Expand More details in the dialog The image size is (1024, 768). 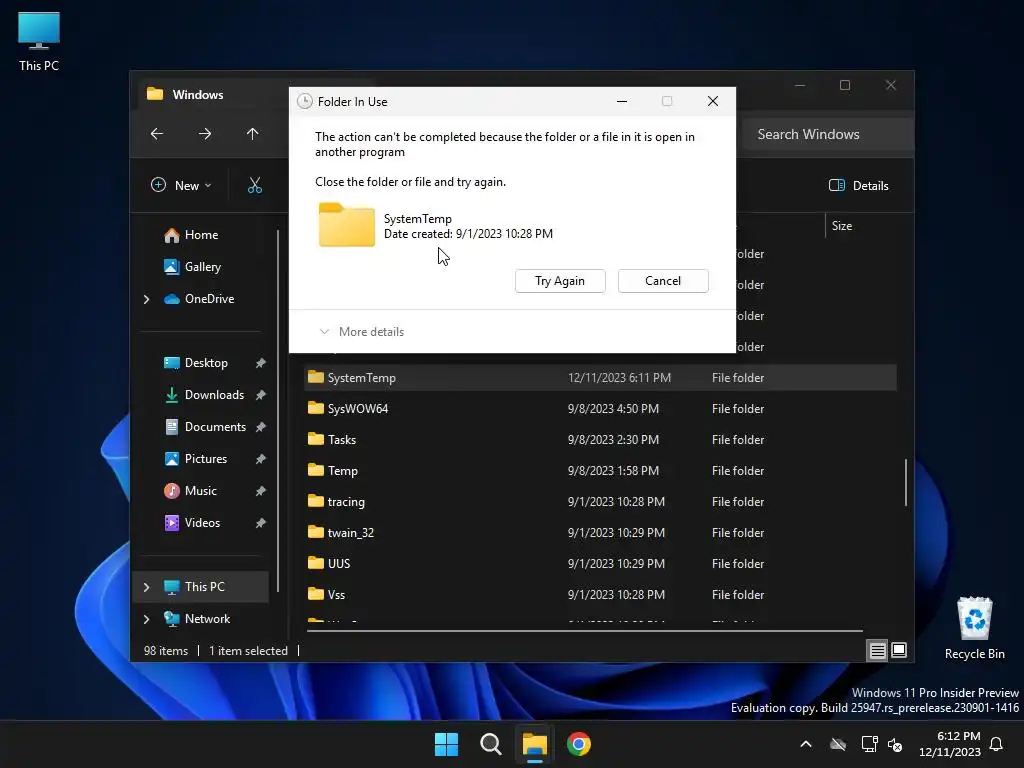click(x=362, y=332)
